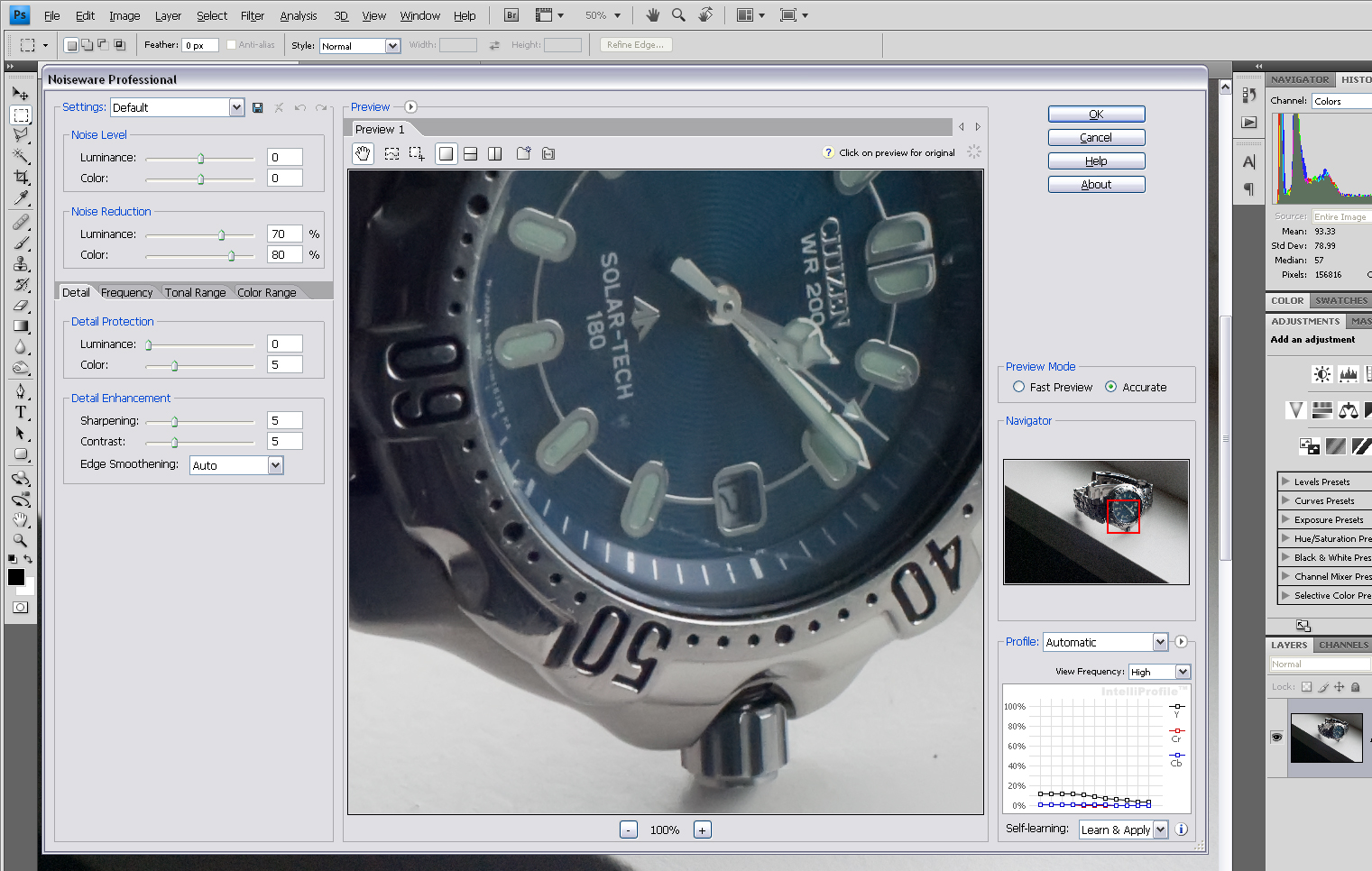Switch to the Frequency tab

127,292
